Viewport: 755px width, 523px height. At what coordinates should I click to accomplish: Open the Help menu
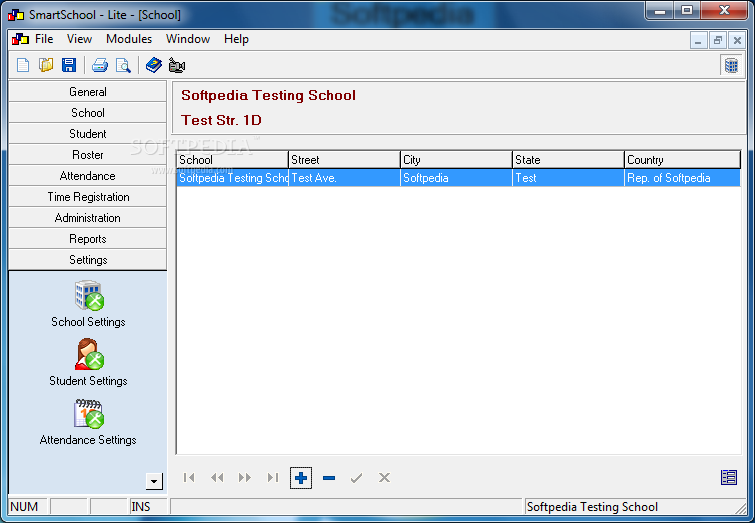click(x=236, y=39)
